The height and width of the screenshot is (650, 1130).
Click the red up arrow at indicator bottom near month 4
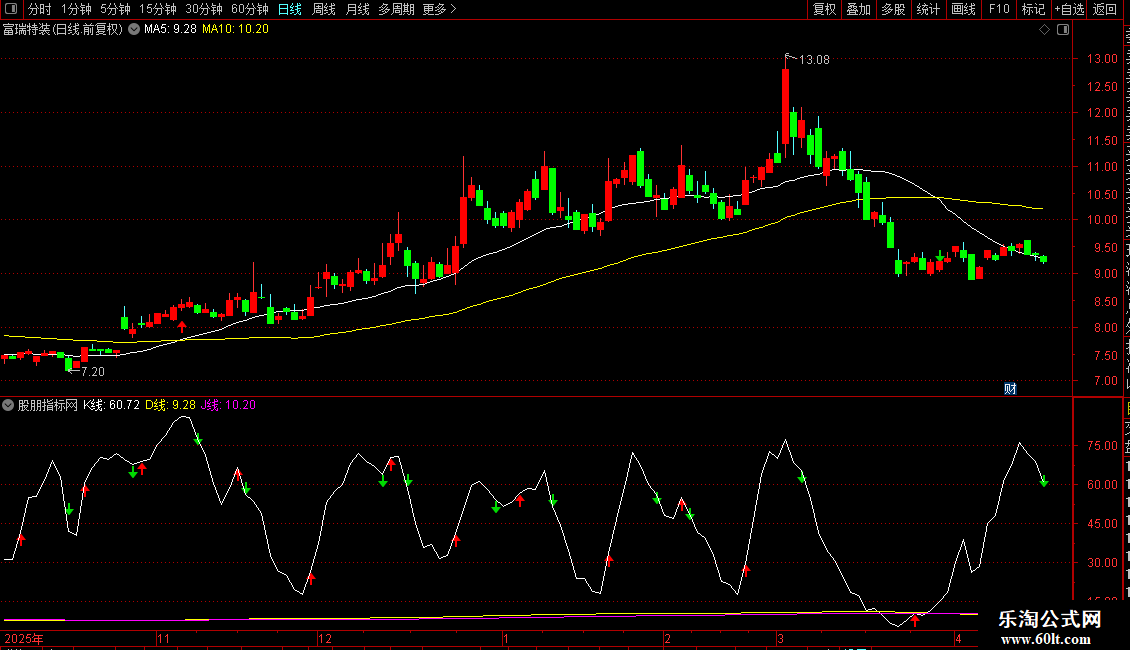click(915, 620)
